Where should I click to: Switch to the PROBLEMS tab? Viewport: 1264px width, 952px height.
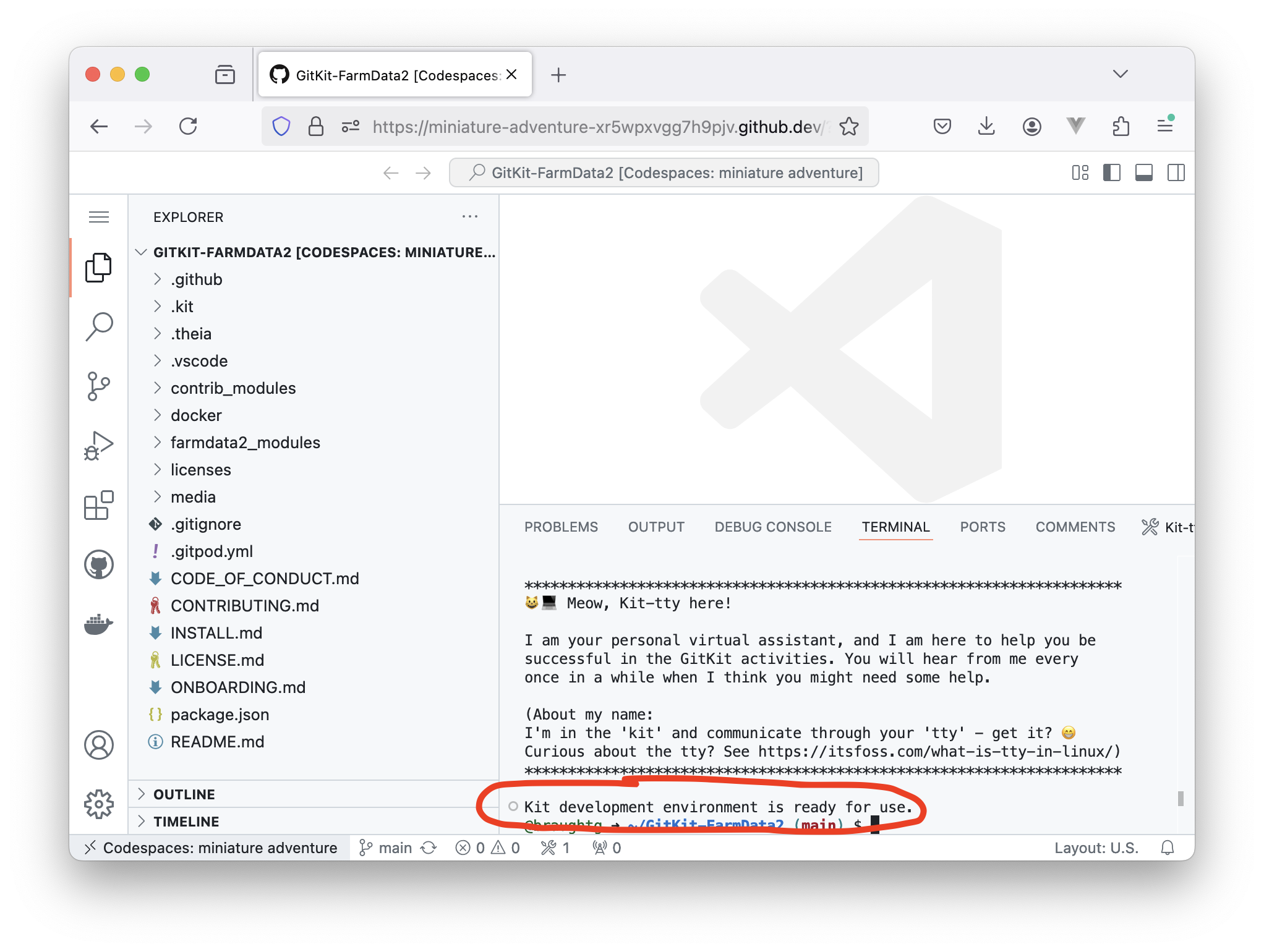point(561,527)
